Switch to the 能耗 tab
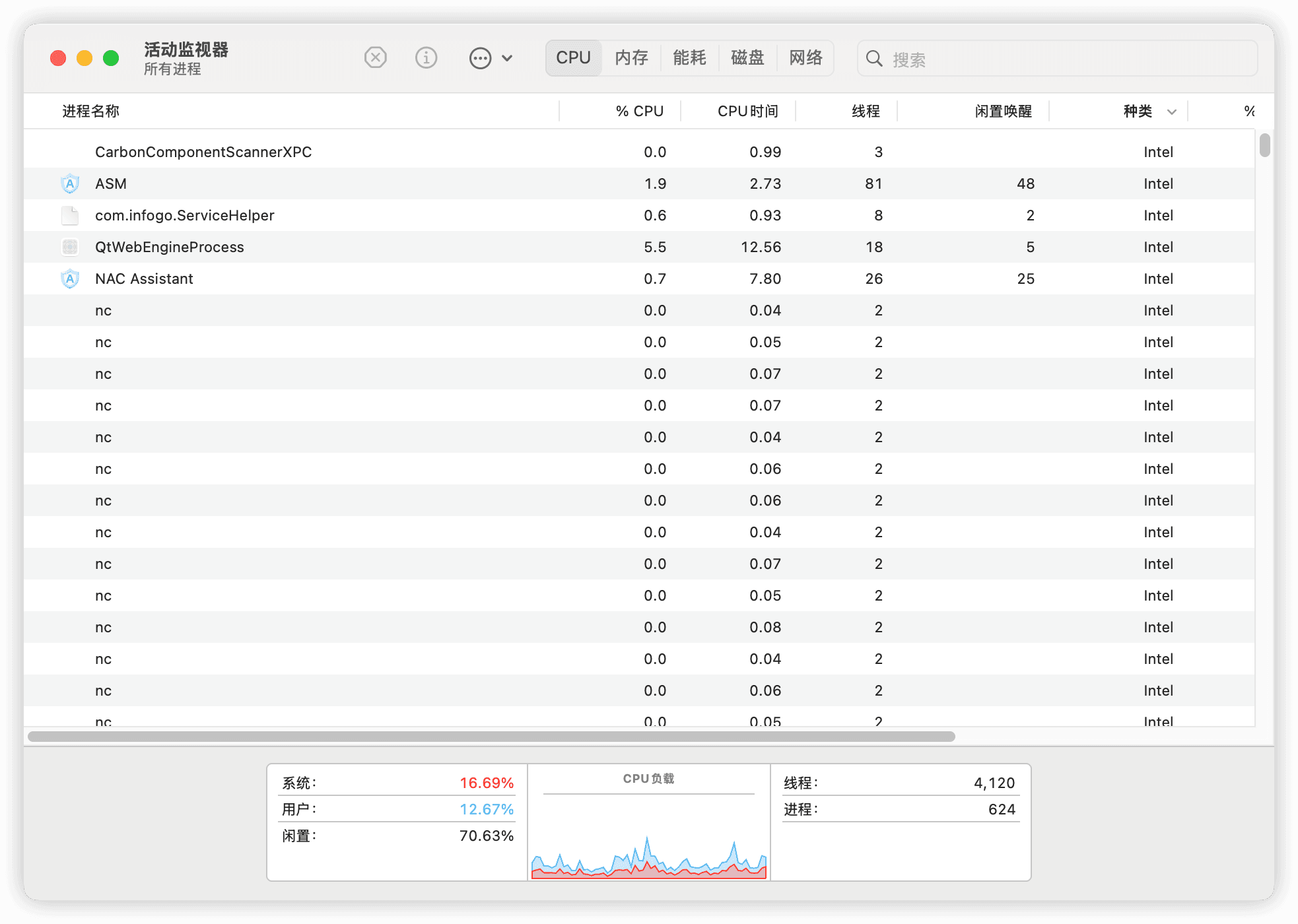This screenshot has width=1298, height=924. pyautogui.click(x=689, y=58)
